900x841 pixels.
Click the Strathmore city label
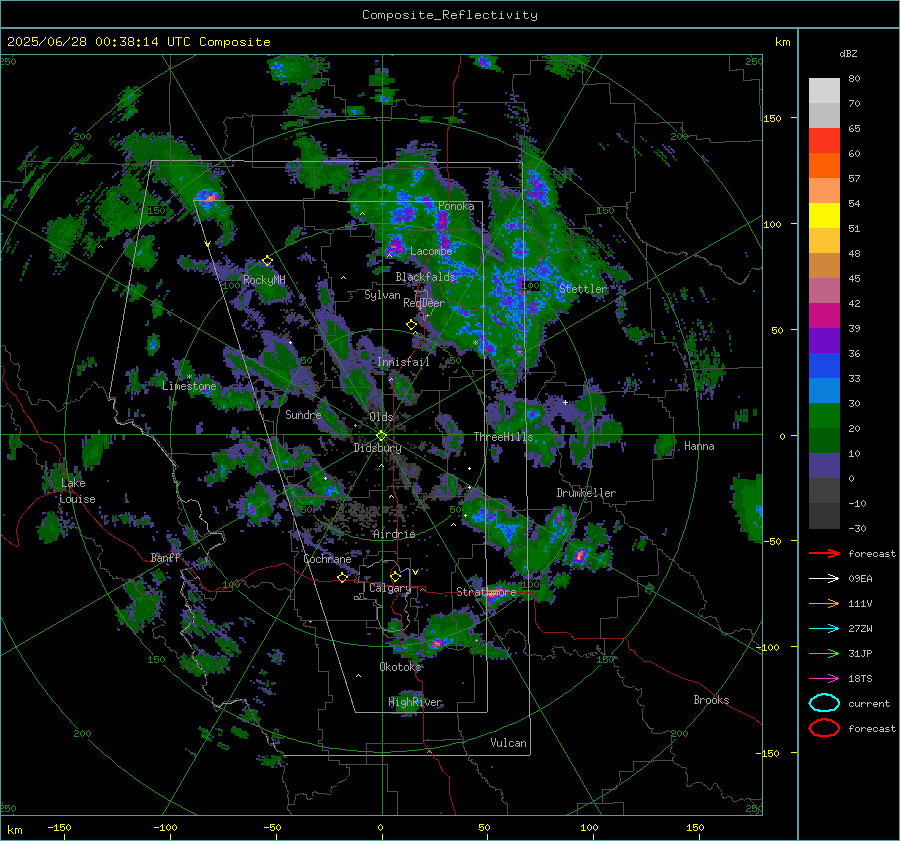[486, 592]
